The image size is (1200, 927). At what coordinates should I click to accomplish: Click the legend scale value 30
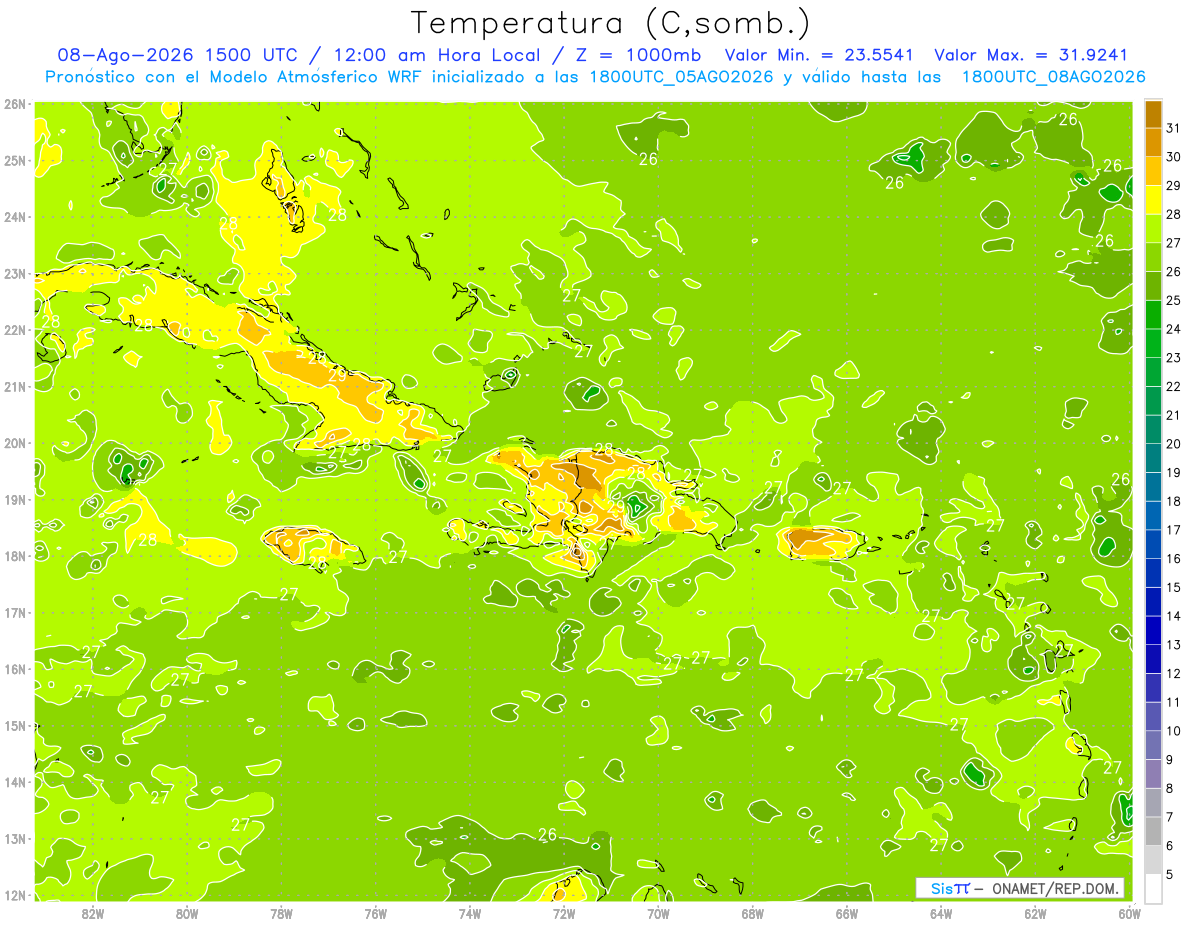1173,156
